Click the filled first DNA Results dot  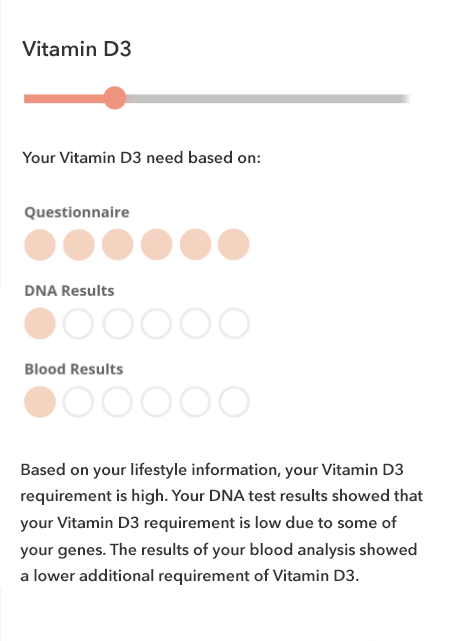point(40,323)
